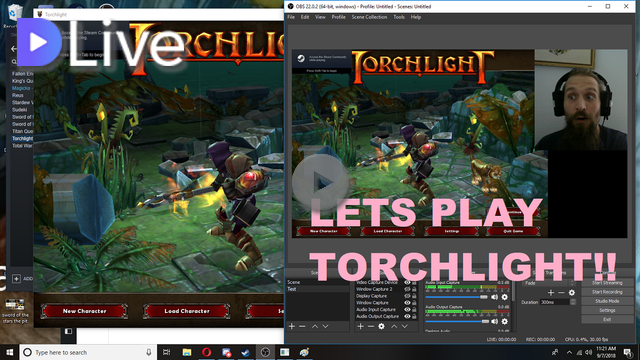Open the Profile menu
Screen dimensions: 640x360
[338, 17]
